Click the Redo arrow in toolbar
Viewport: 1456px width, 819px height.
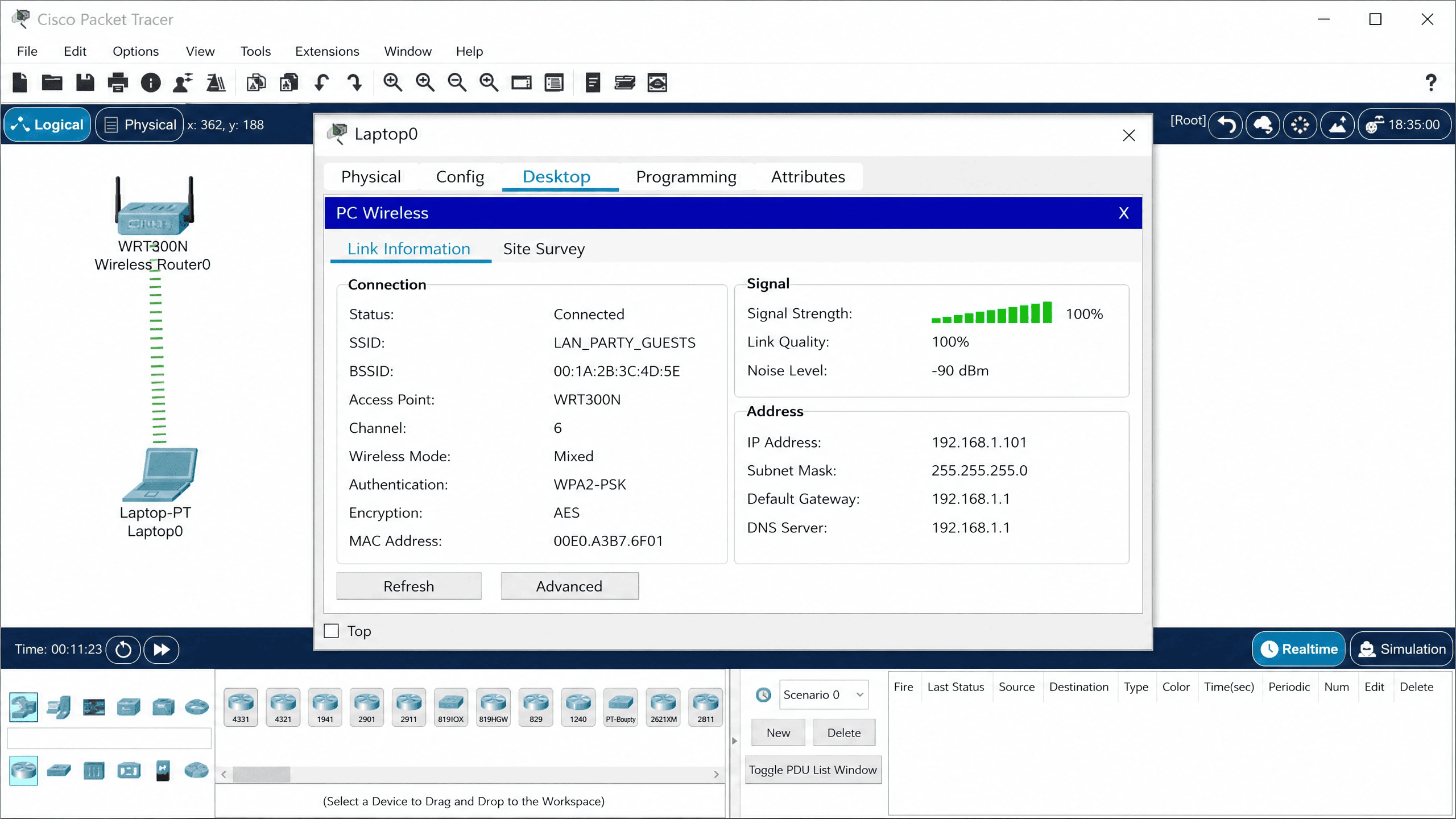point(354,83)
